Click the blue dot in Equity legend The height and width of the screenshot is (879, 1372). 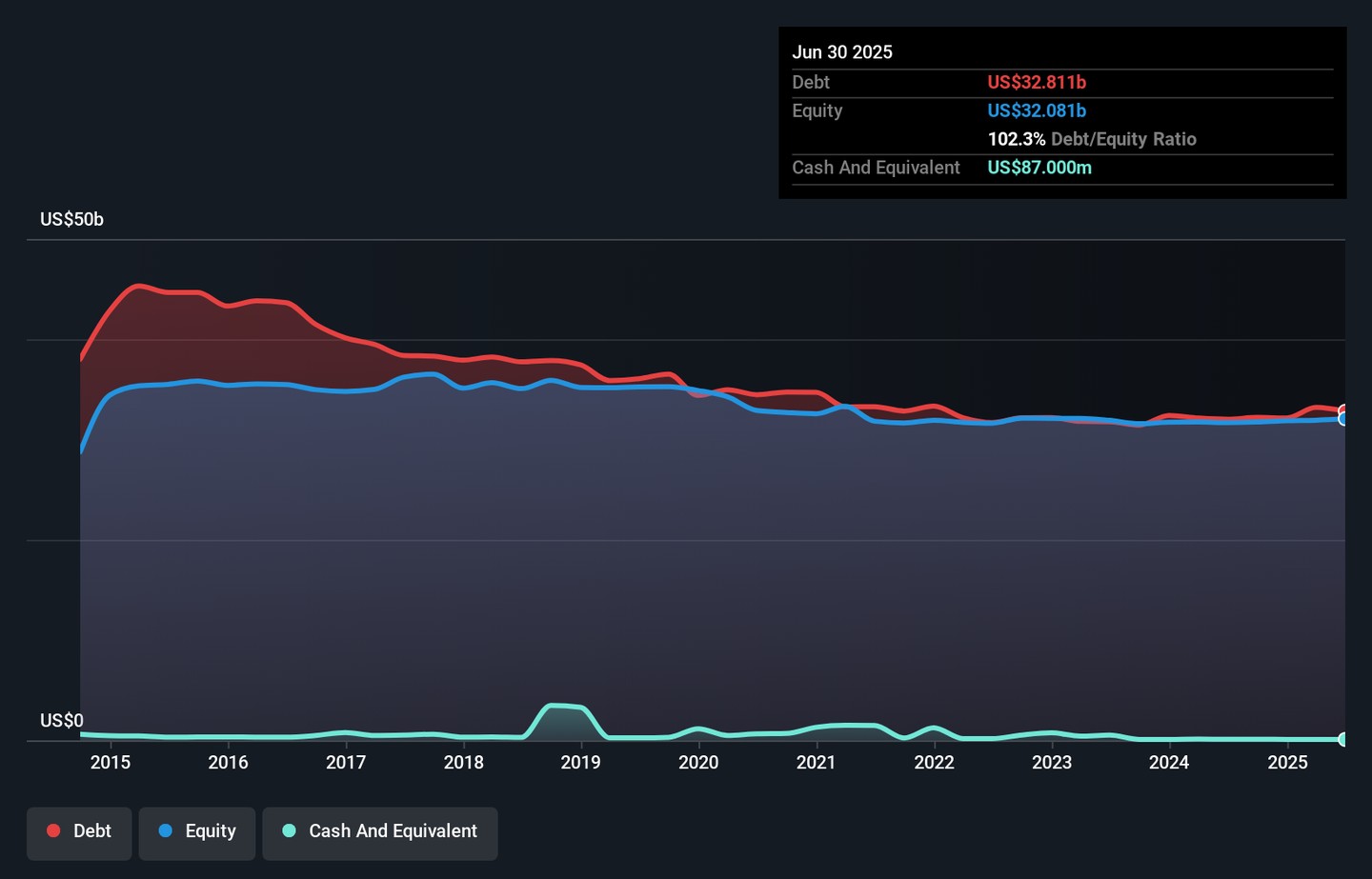click(166, 831)
